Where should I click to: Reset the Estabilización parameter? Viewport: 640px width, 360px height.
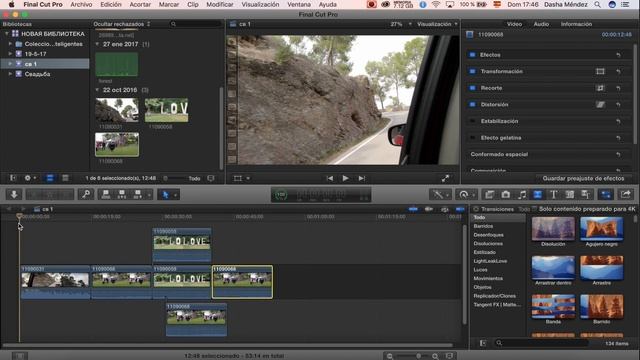[618, 121]
